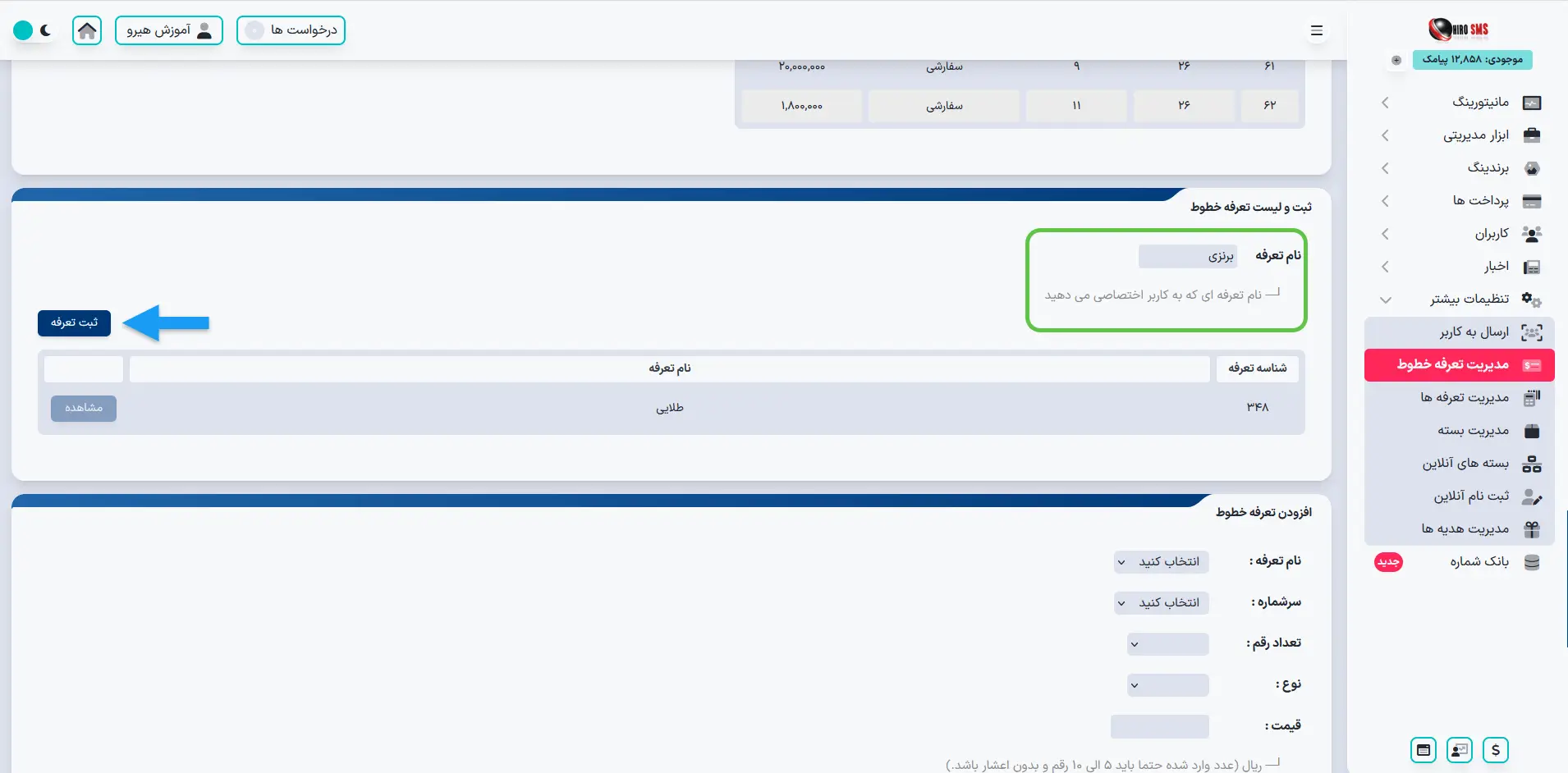Screen dimensions: 1568x773
Task: Open the سرشماره dropdown
Action: (x=1162, y=603)
